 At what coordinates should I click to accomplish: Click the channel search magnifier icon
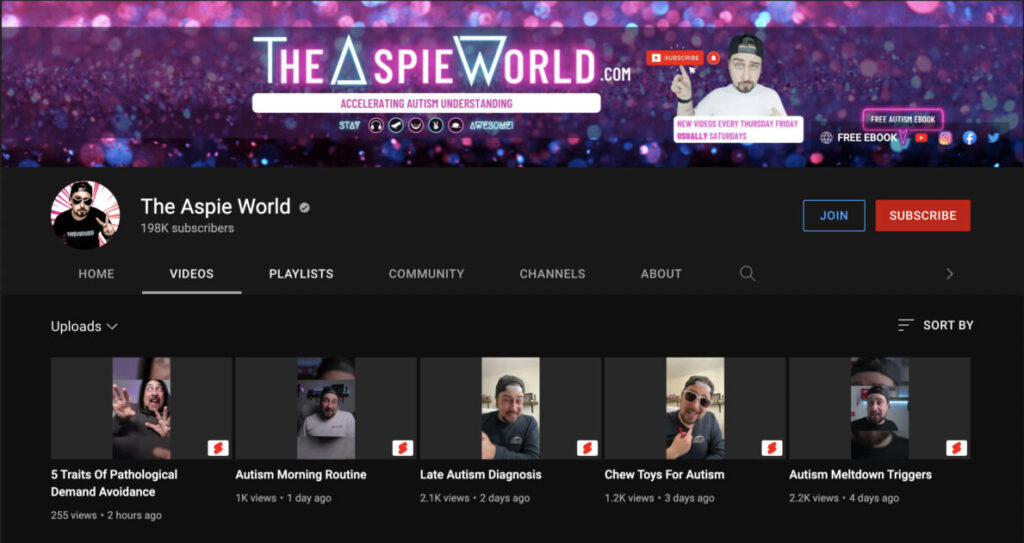click(x=747, y=274)
